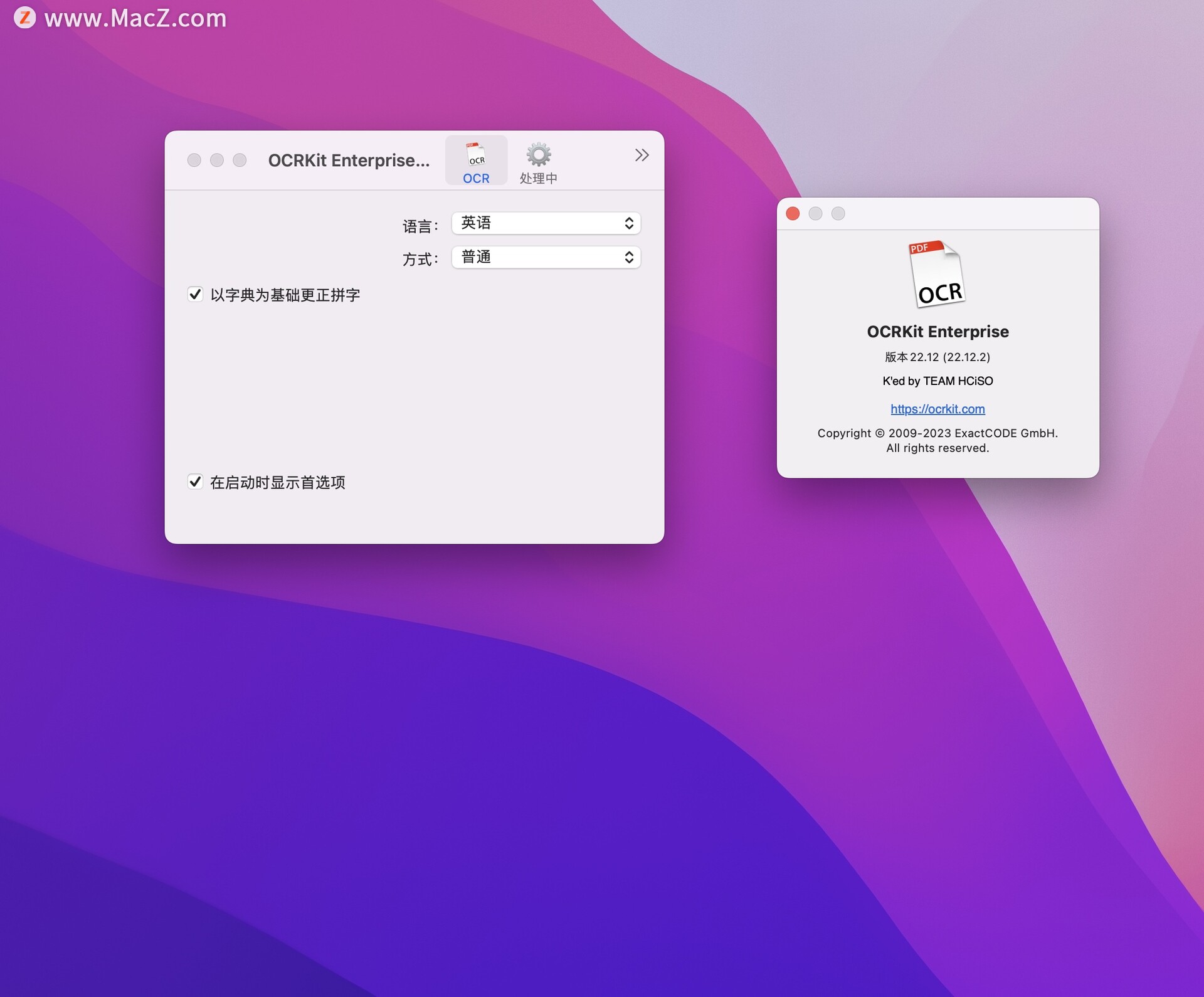Viewport: 1204px width, 997px height.
Task: Click the K'ed by TEAM HCiSO text
Action: click(937, 381)
